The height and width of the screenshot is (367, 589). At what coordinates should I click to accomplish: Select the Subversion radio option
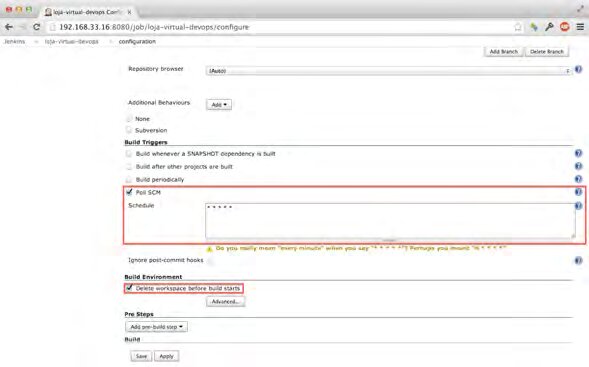click(129, 130)
